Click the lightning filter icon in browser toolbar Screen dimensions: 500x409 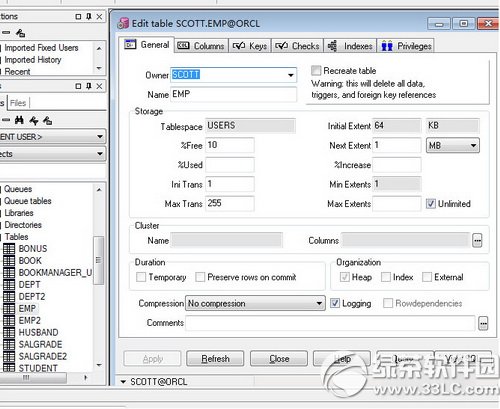[x=34, y=120]
